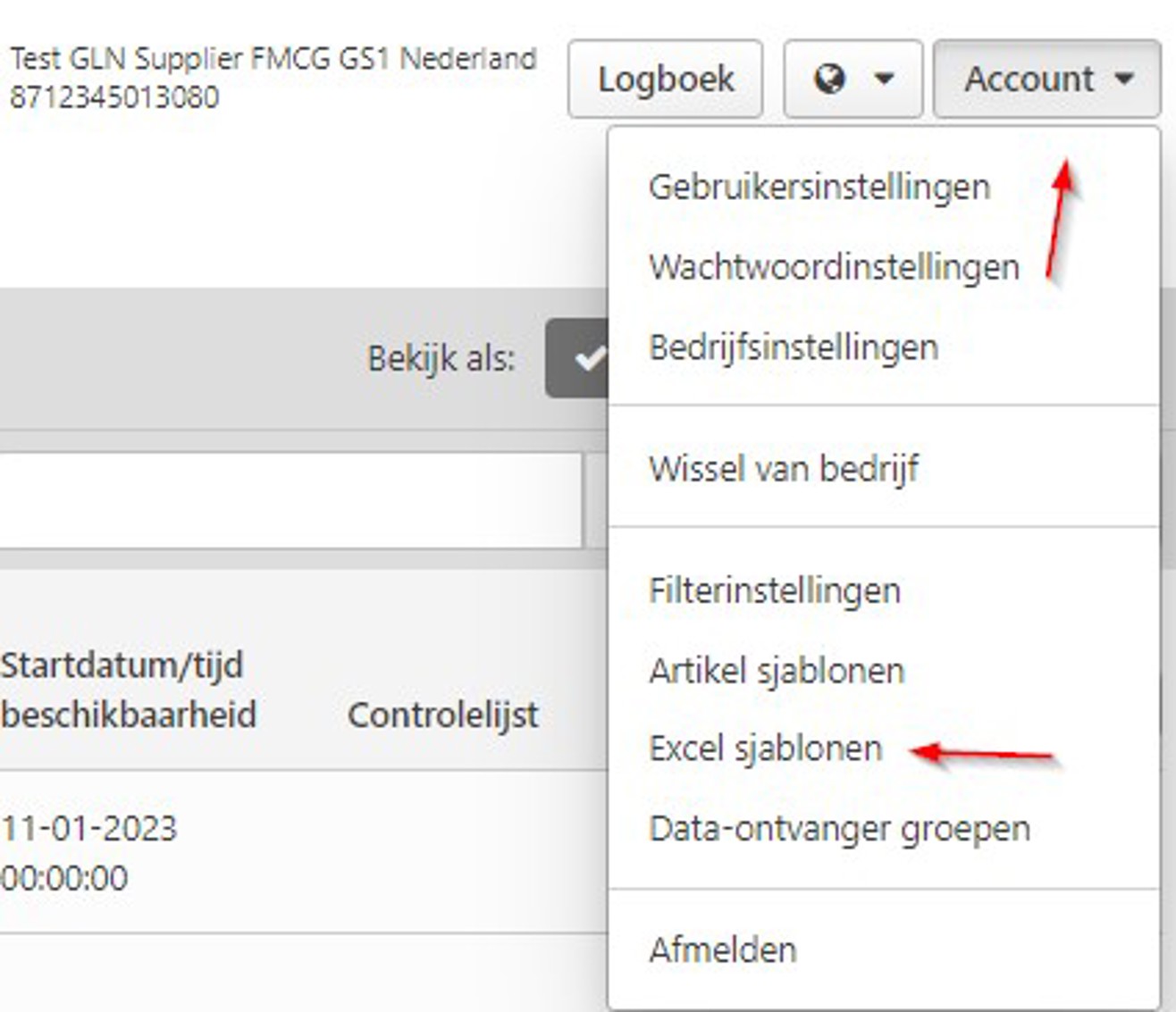Click the Logboek button
This screenshot has height=1012, width=1176.
pos(668,79)
